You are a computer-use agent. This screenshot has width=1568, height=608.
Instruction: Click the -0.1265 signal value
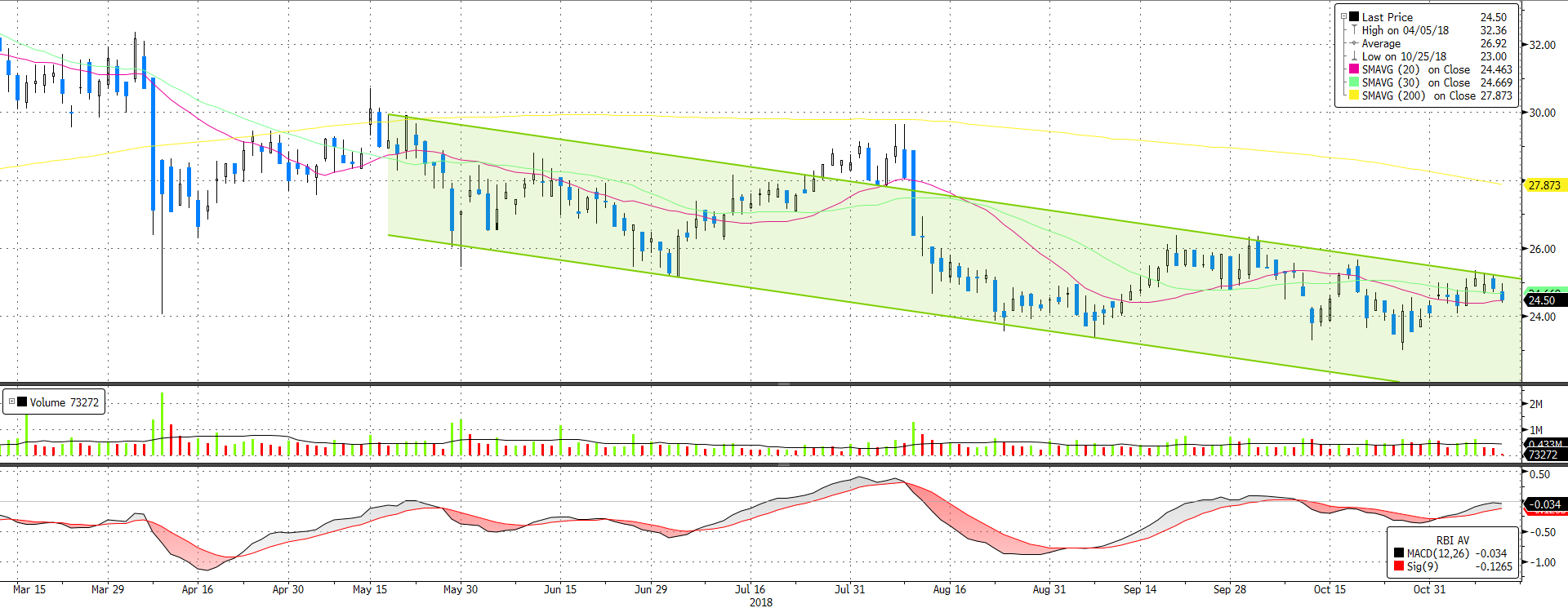1494,566
